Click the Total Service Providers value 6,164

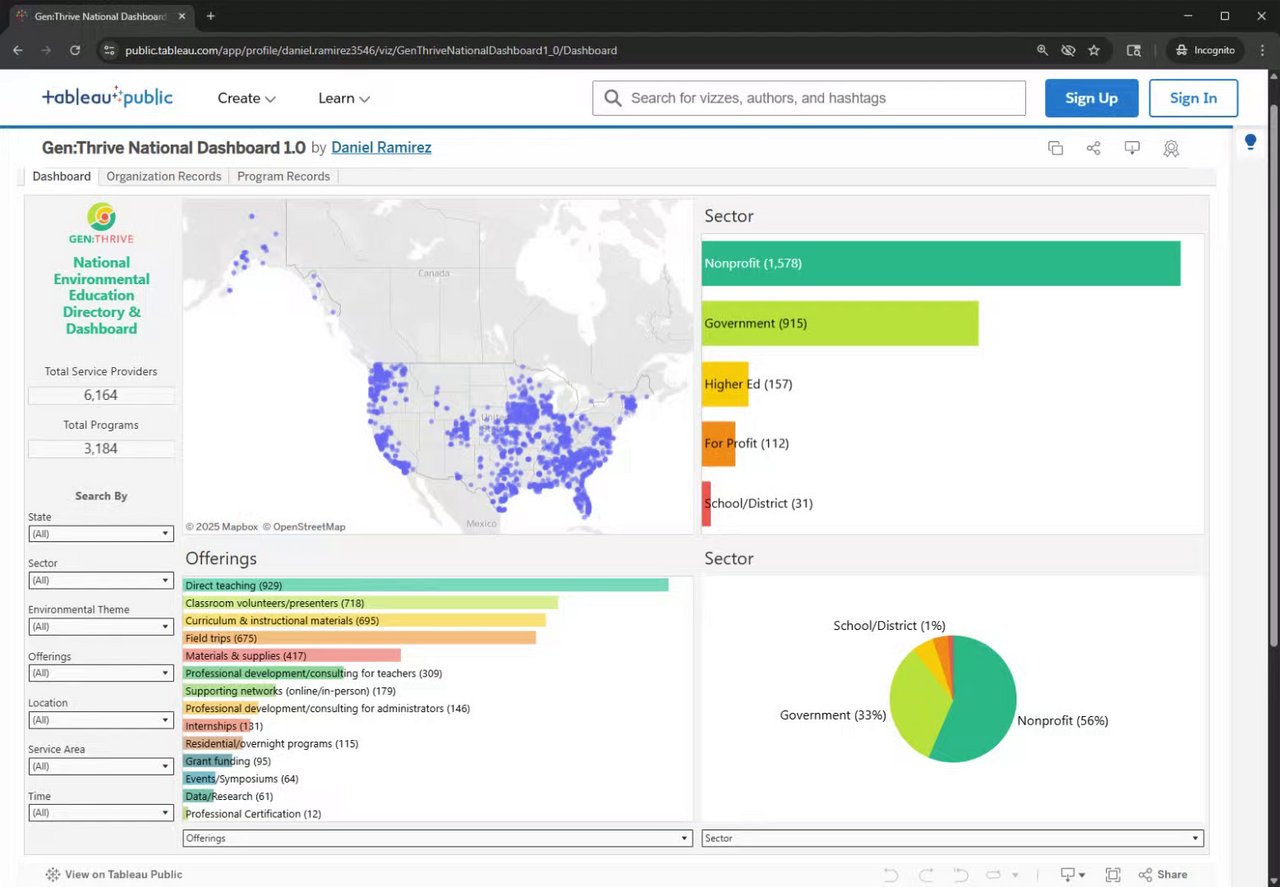[101, 396]
